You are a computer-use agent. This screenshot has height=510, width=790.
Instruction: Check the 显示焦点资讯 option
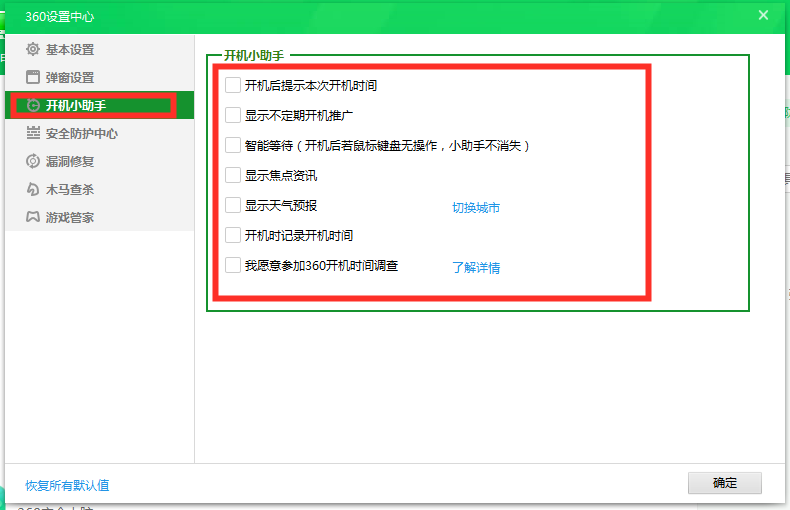[x=233, y=175]
